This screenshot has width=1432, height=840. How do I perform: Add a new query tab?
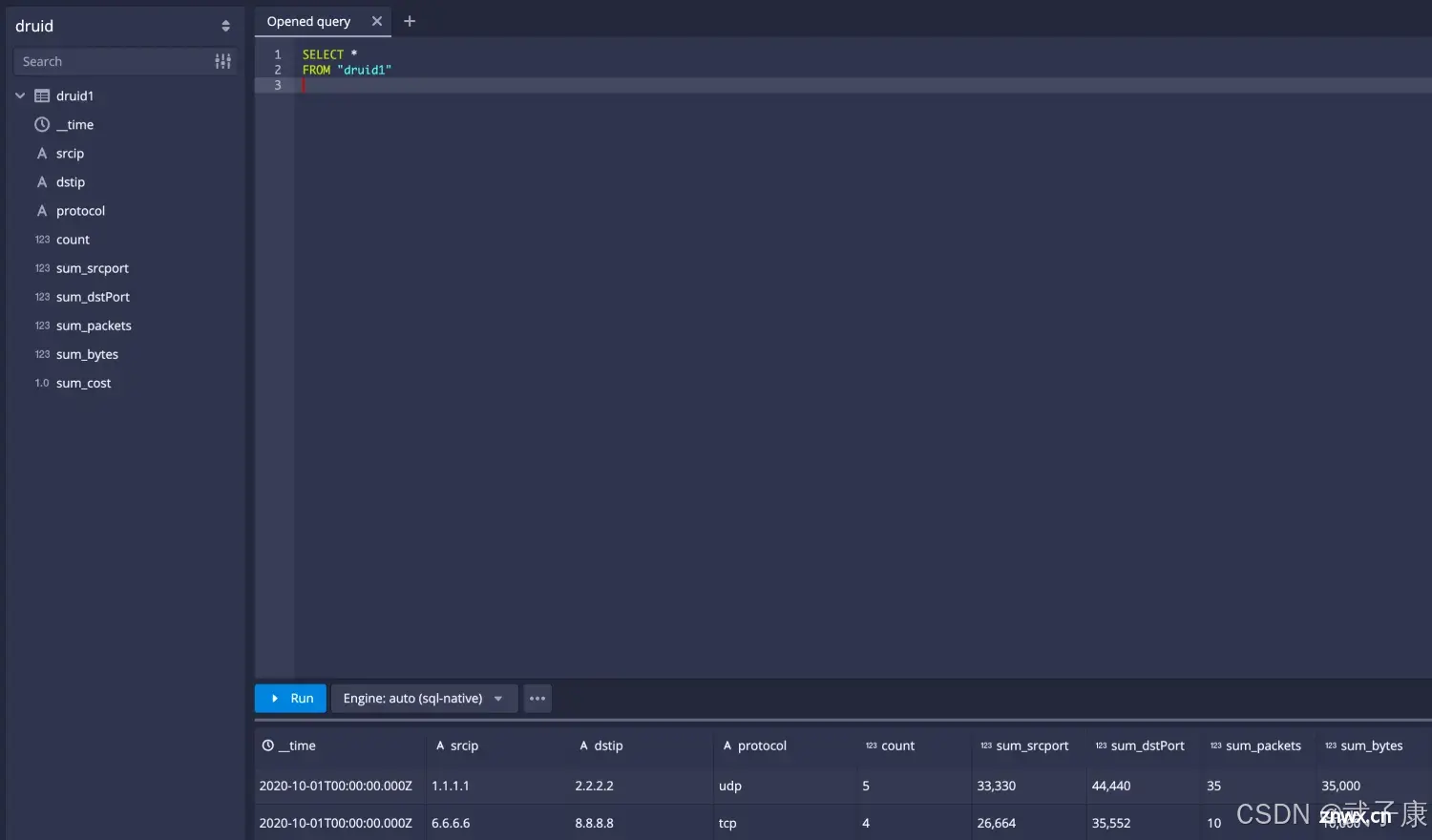tap(410, 21)
